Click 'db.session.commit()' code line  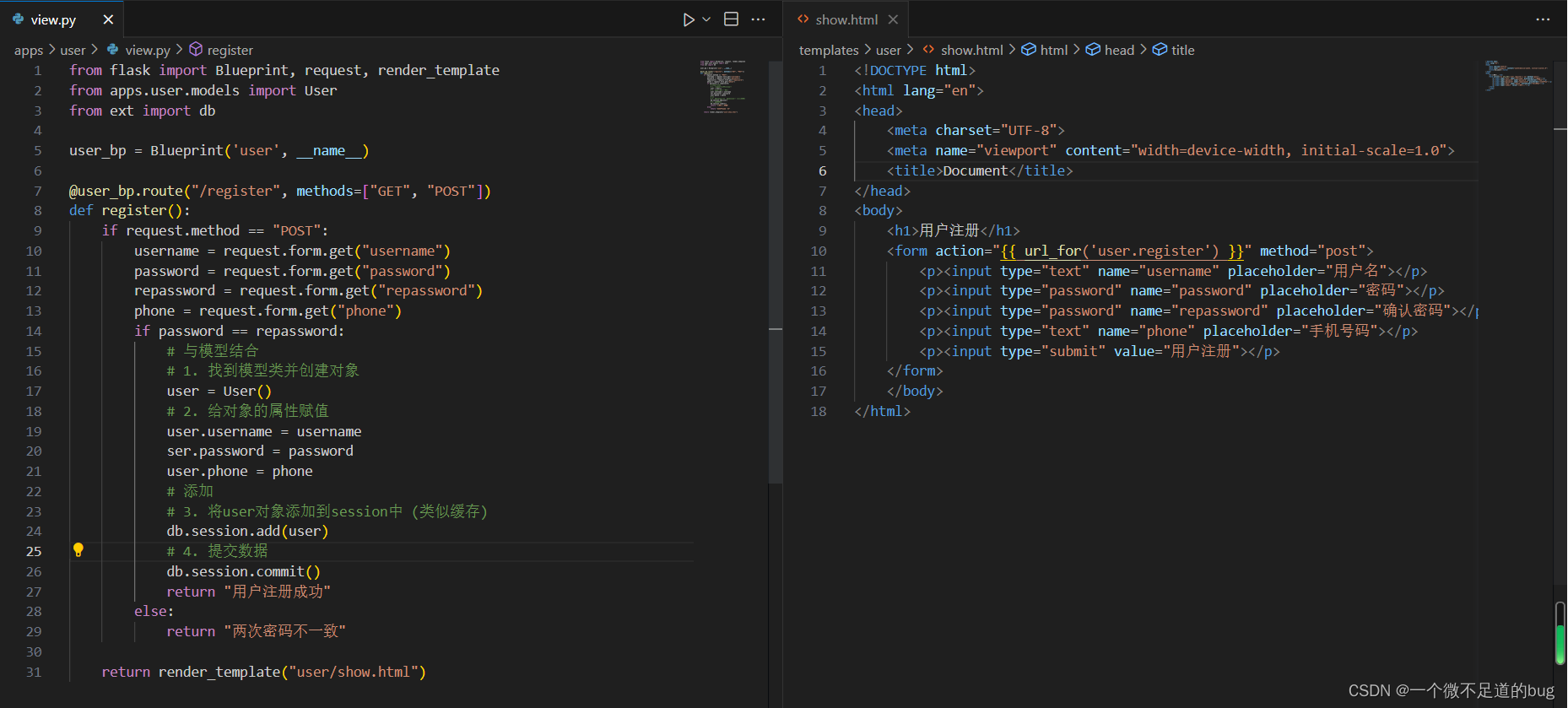[x=243, y=571]
